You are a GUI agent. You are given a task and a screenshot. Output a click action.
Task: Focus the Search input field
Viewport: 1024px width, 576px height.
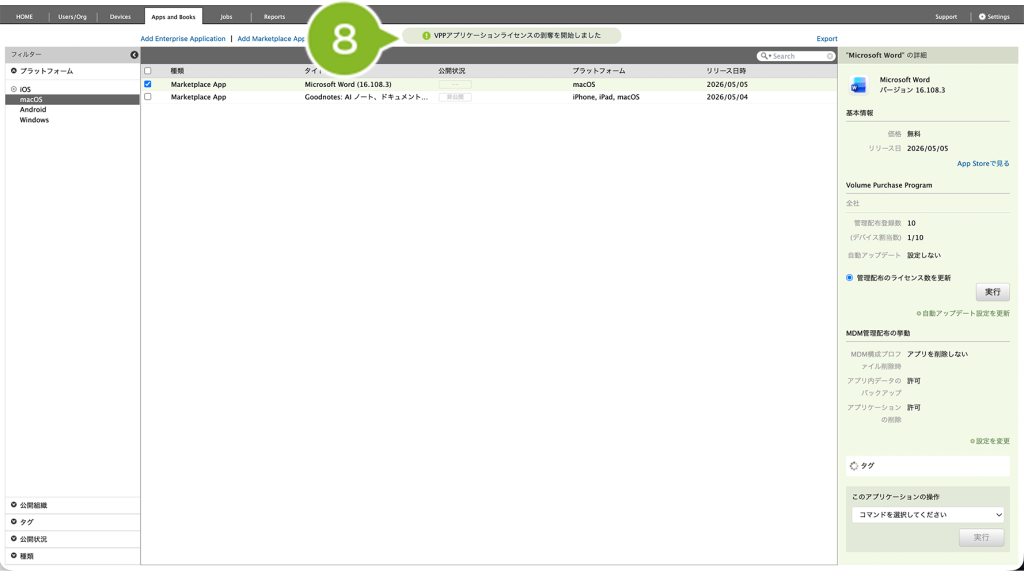tap(798, 56)
